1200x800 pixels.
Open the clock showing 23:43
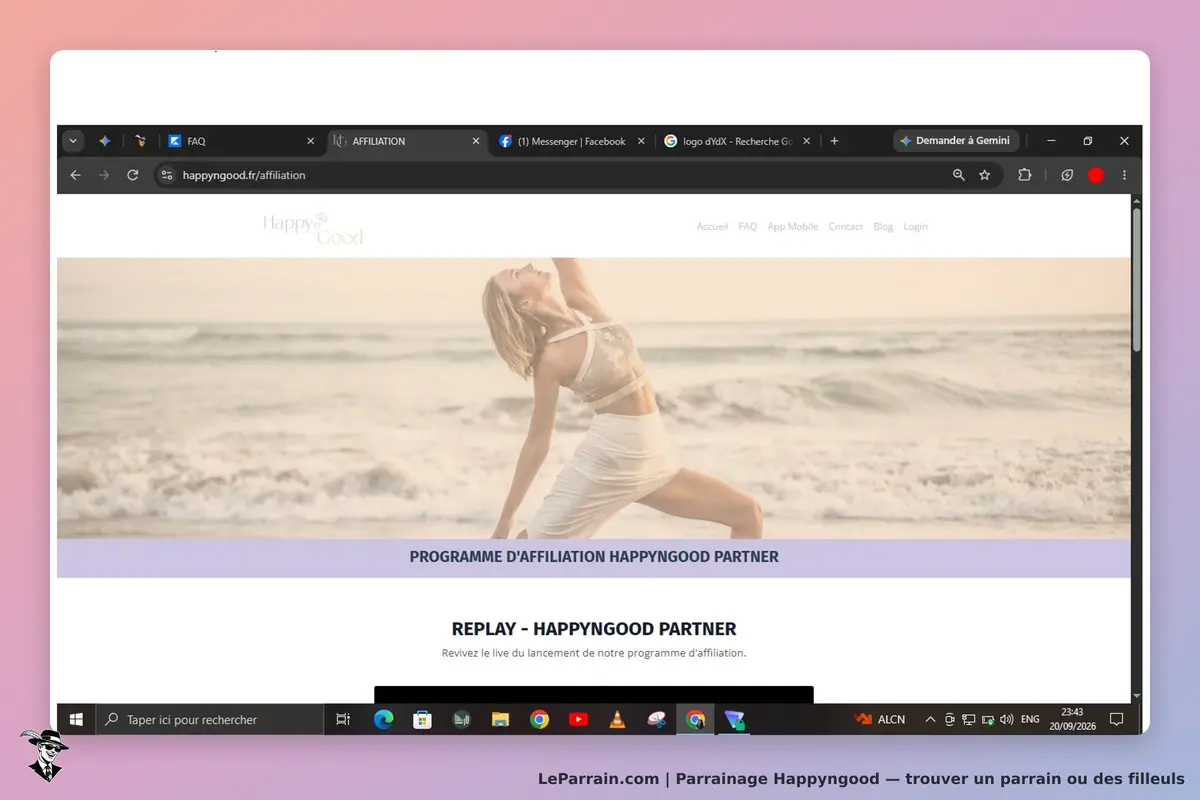click(1072, 719)
